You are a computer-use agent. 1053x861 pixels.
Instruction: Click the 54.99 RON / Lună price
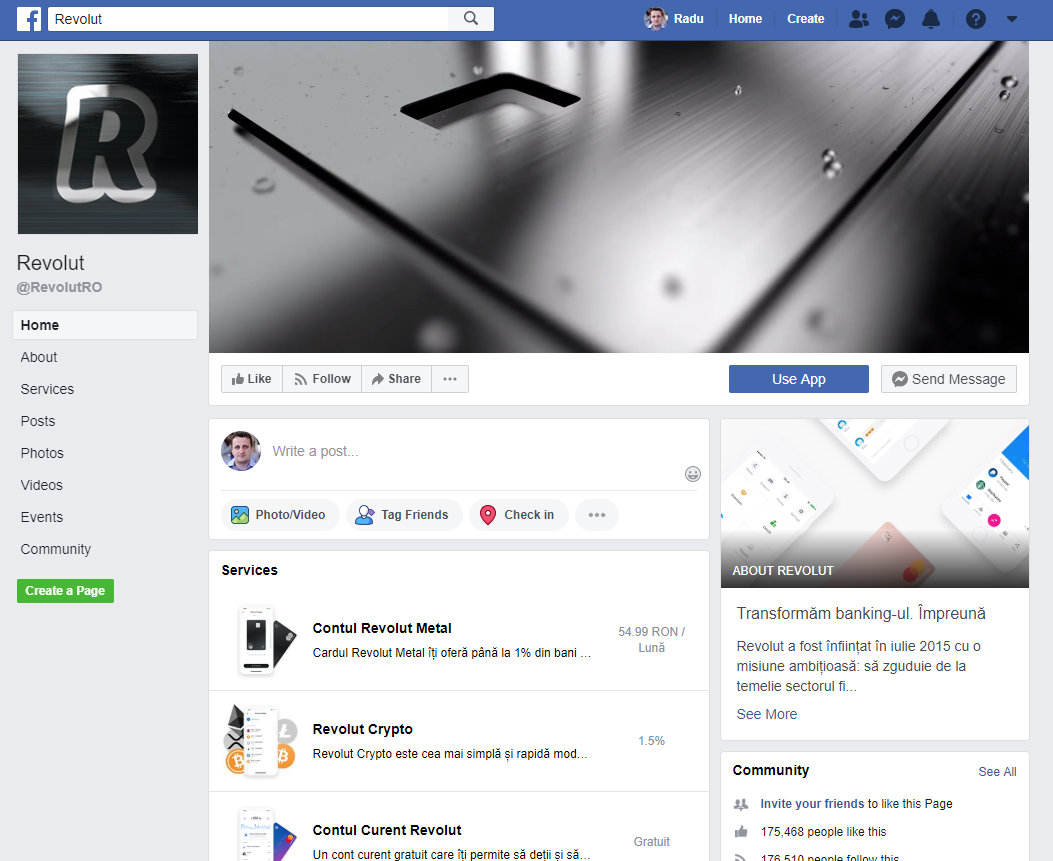point(651,640)
